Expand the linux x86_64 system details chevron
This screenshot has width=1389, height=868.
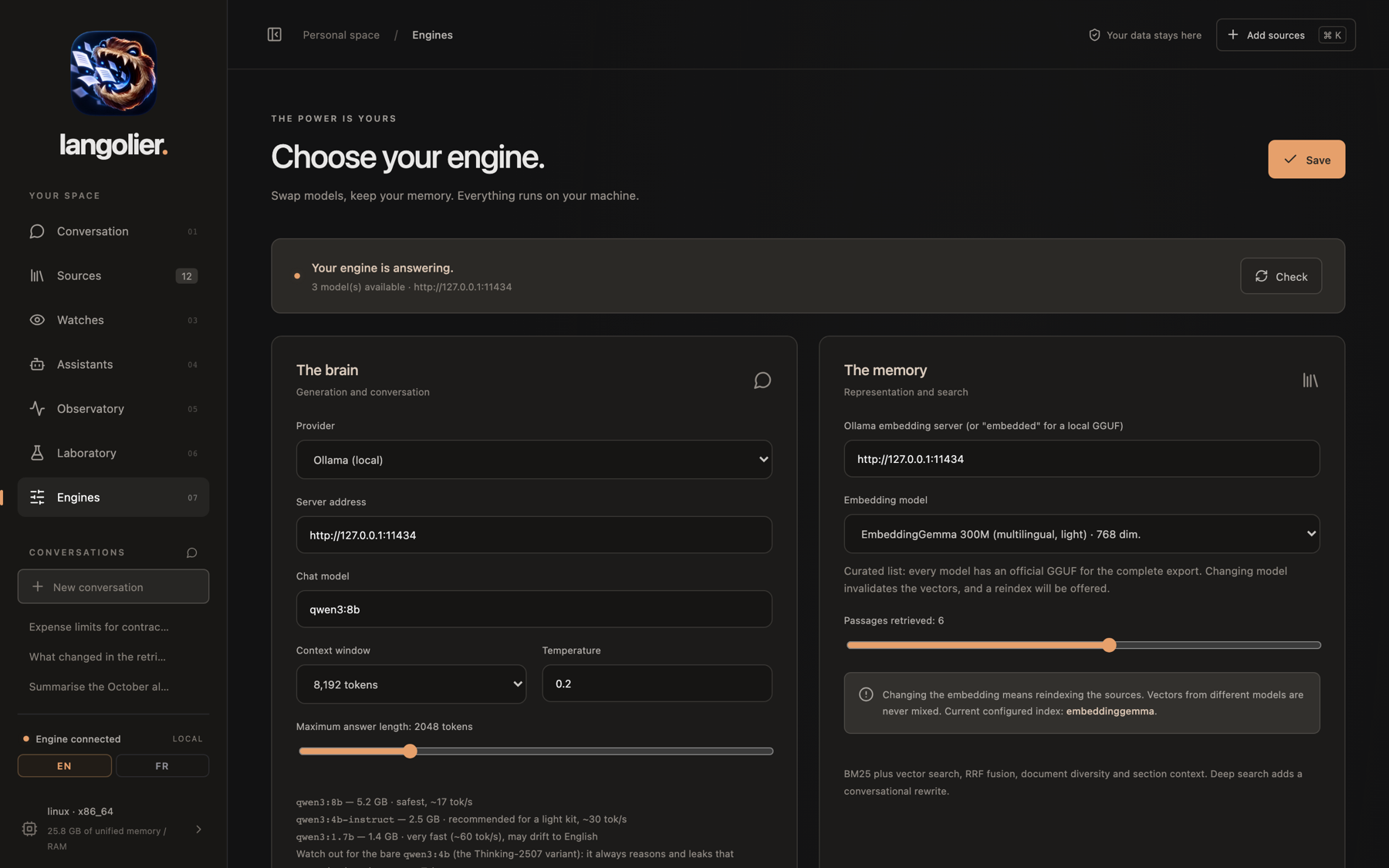(198, 829)
